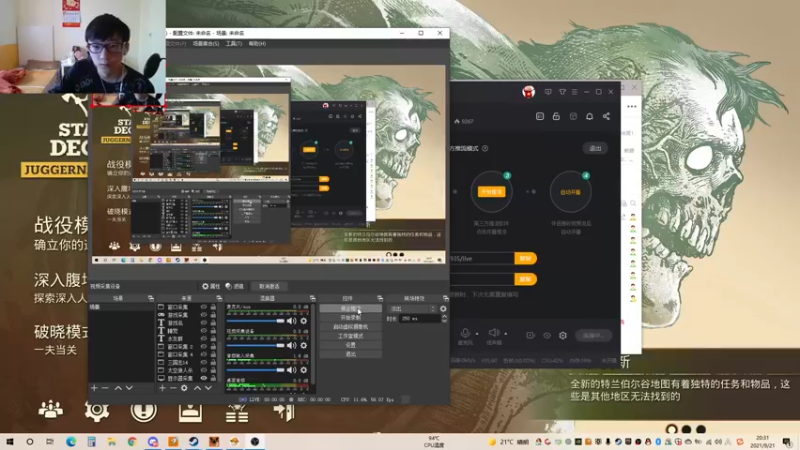
Task: Toggle visibility eye of 游戏采集 source
Action: click(x=204, y=315)
